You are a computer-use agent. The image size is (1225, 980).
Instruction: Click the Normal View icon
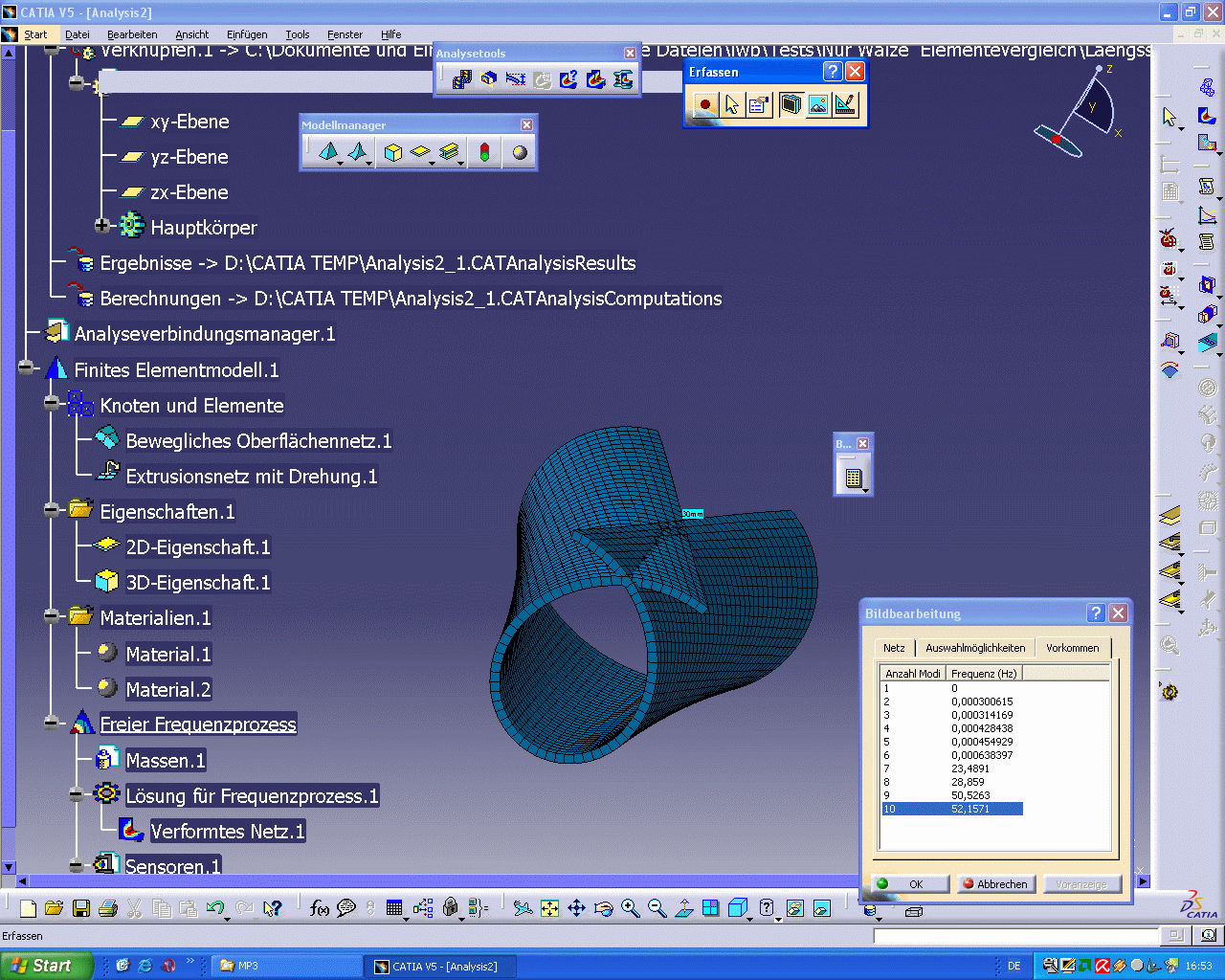[x=683, y=908]
